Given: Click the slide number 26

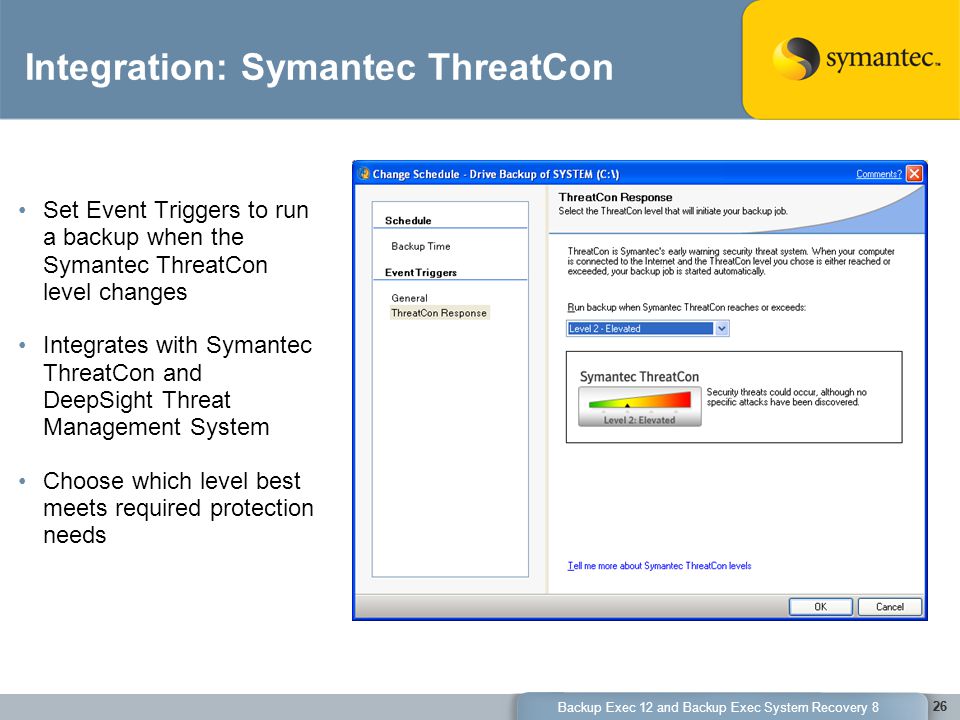Looking at the screenshot, I should tap(940, 706).
